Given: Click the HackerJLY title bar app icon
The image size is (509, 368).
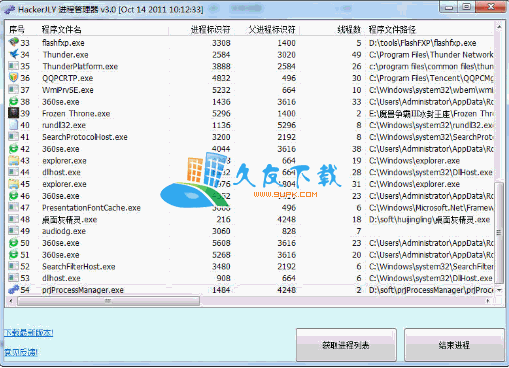Looking at the screenshot, I should coord(9,10).
